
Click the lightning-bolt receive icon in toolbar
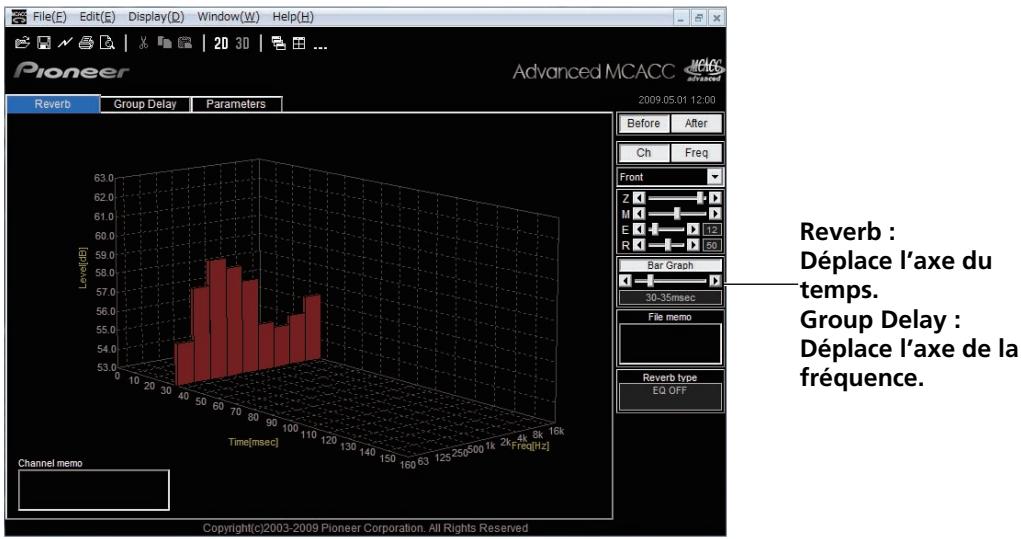(64, 43)
